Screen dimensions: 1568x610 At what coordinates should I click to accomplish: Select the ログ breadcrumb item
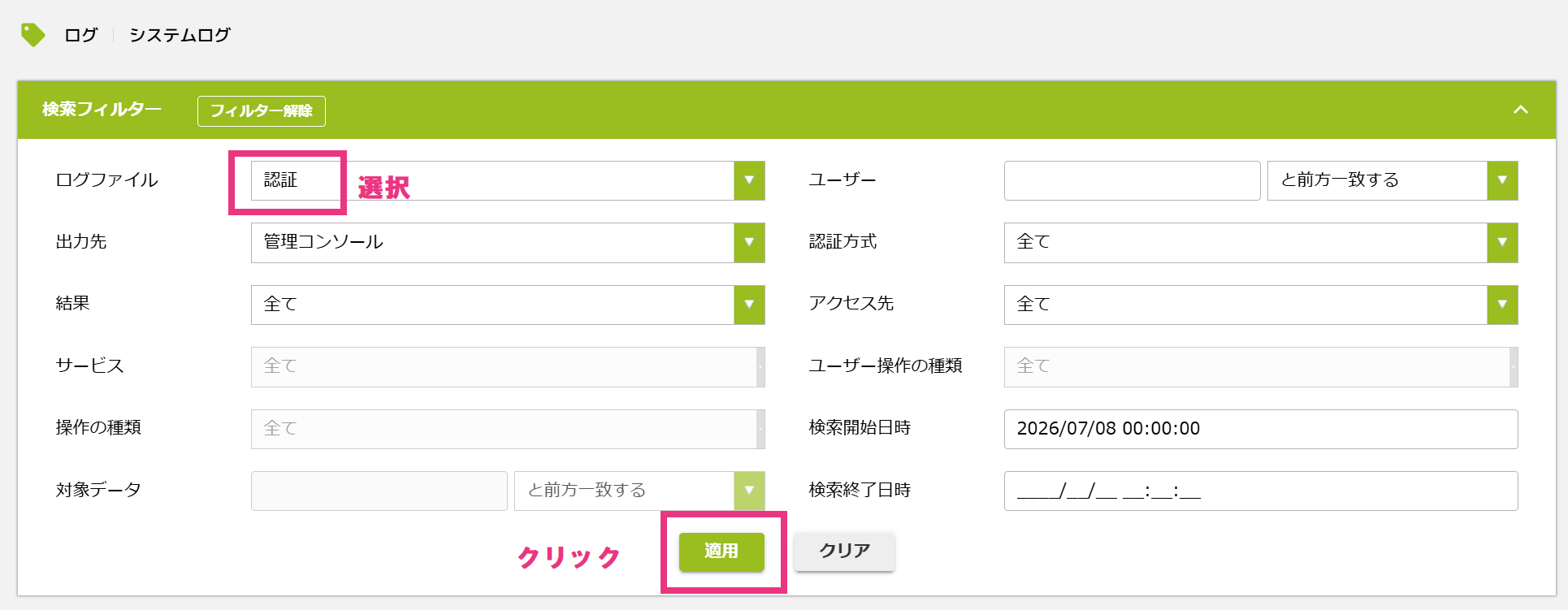click(81, 35)
